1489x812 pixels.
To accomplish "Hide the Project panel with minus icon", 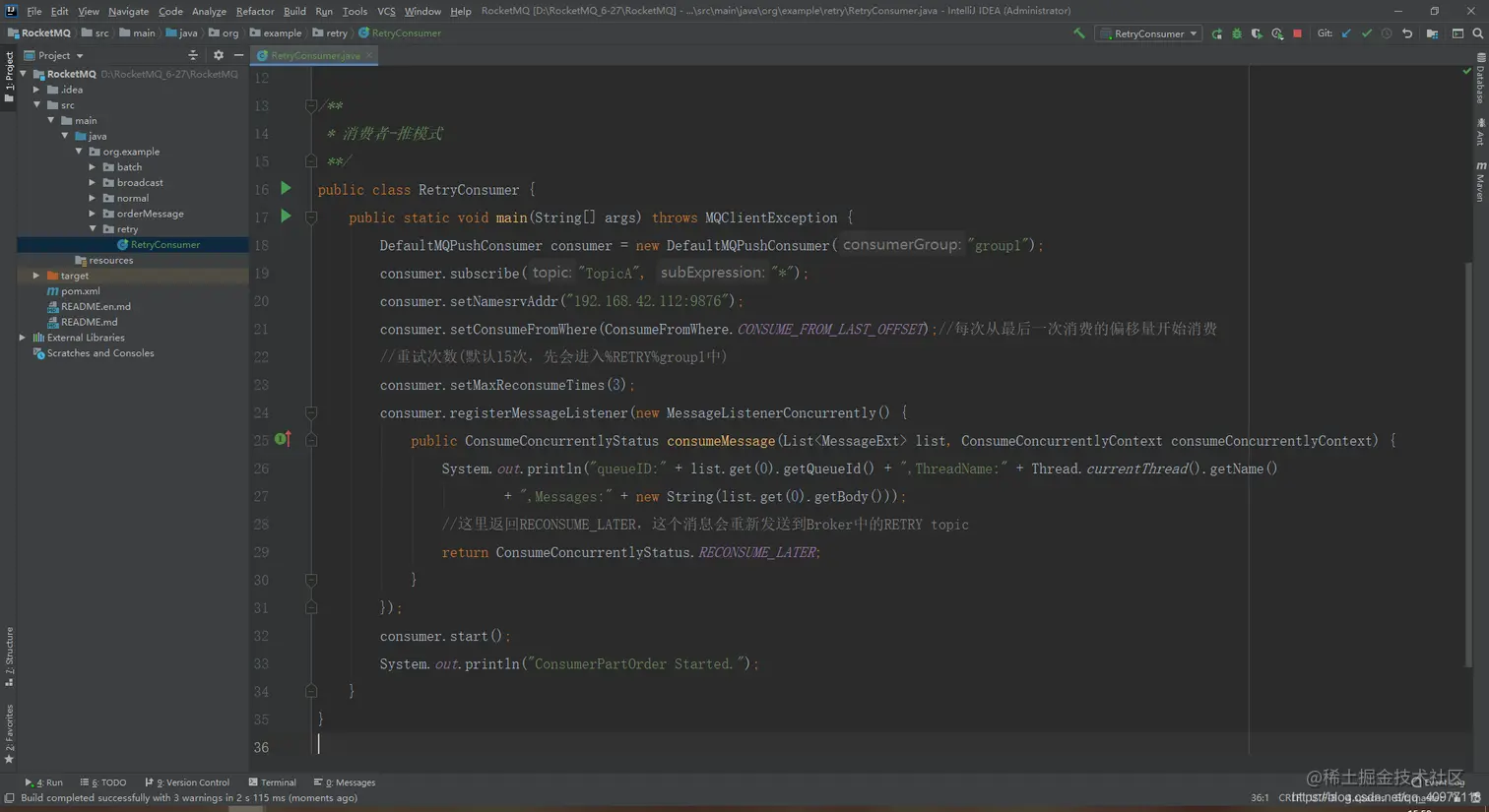I will (x=239, y=56).
